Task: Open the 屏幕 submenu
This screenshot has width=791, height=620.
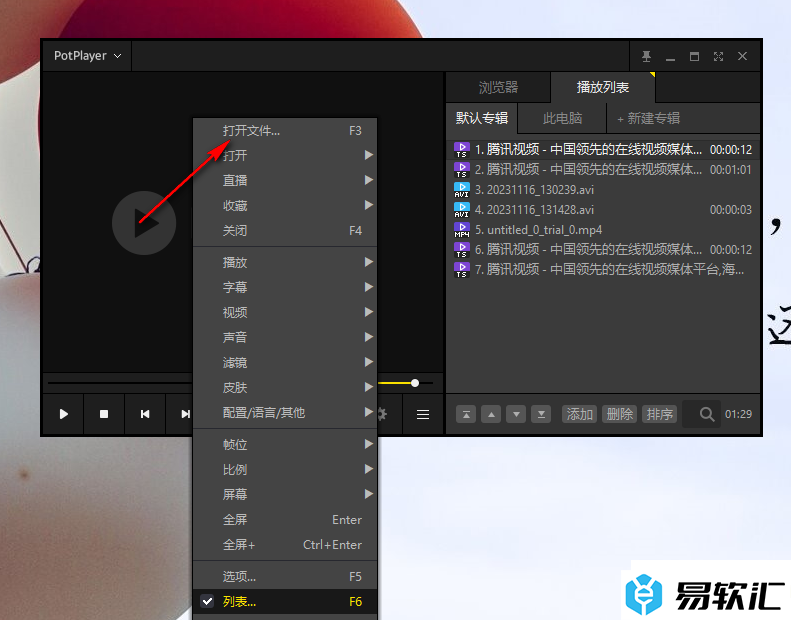Action: (285, 494)
